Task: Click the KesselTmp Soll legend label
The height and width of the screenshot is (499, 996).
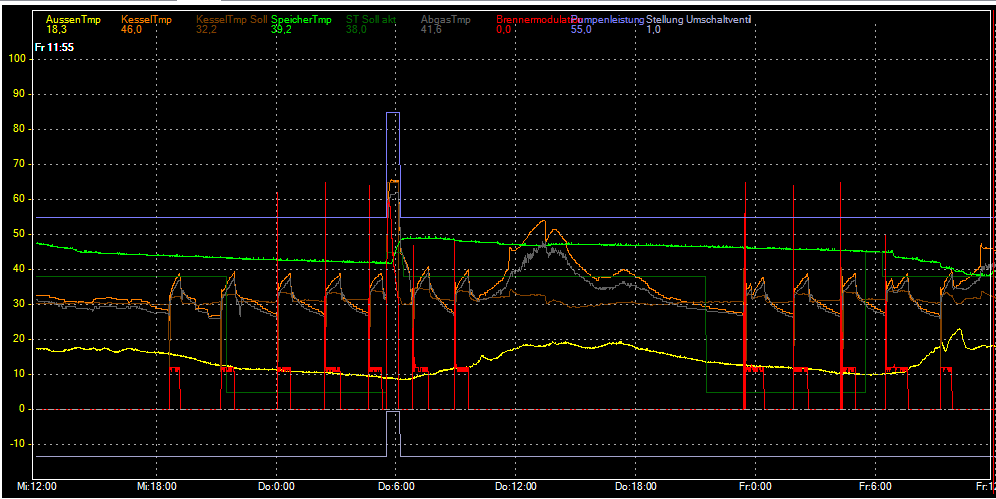Action: click(232, 20)
